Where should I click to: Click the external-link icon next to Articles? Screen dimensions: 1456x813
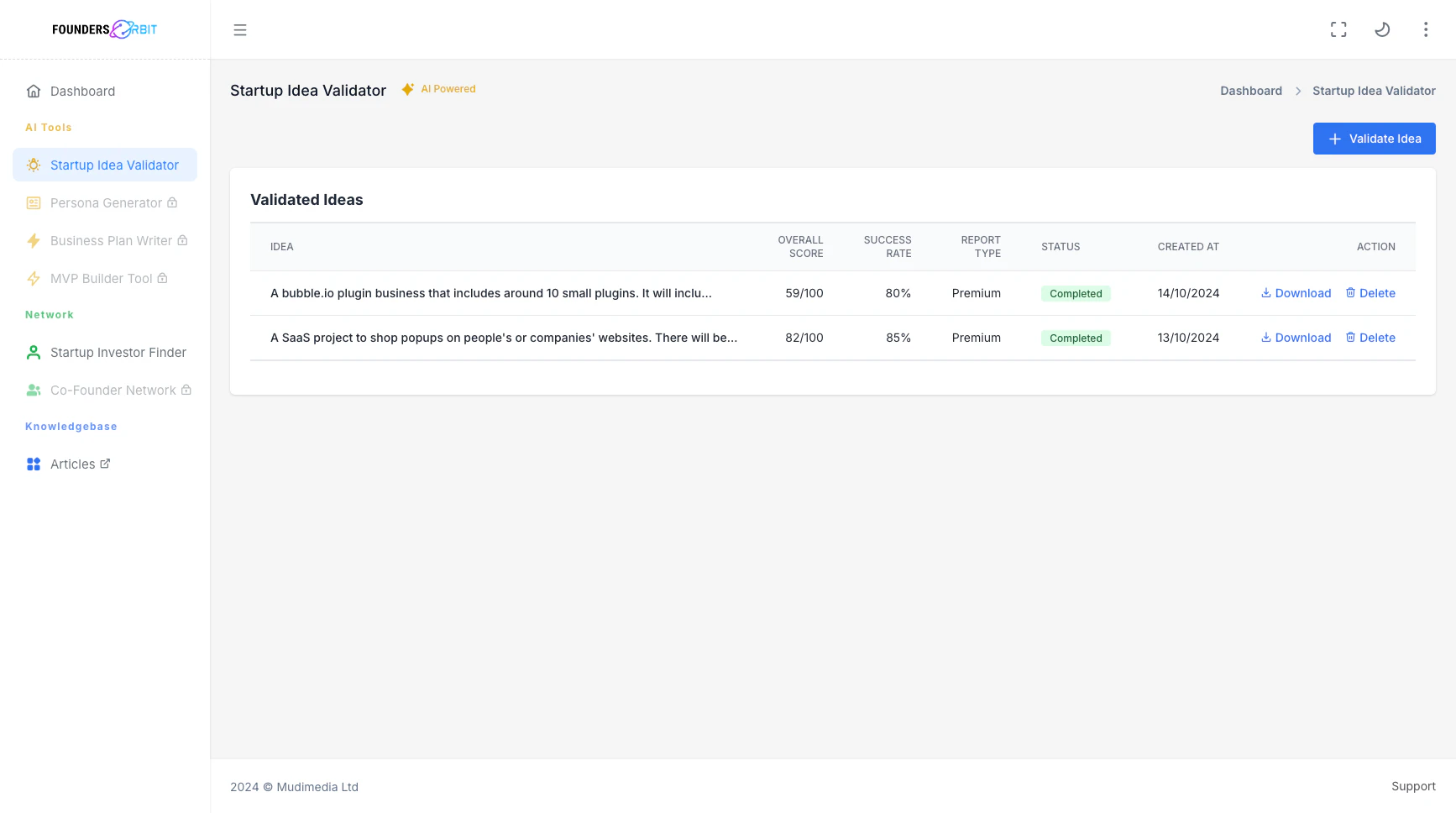(104, 463)
